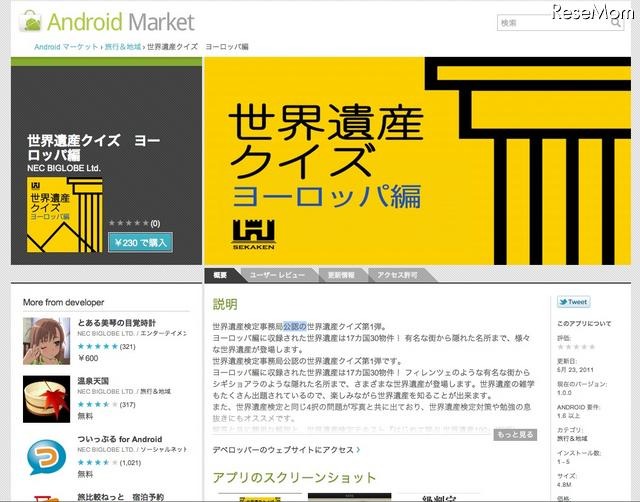Click the zero-rating stars under app title
640x502 pixels.
[x=129, y=223]
